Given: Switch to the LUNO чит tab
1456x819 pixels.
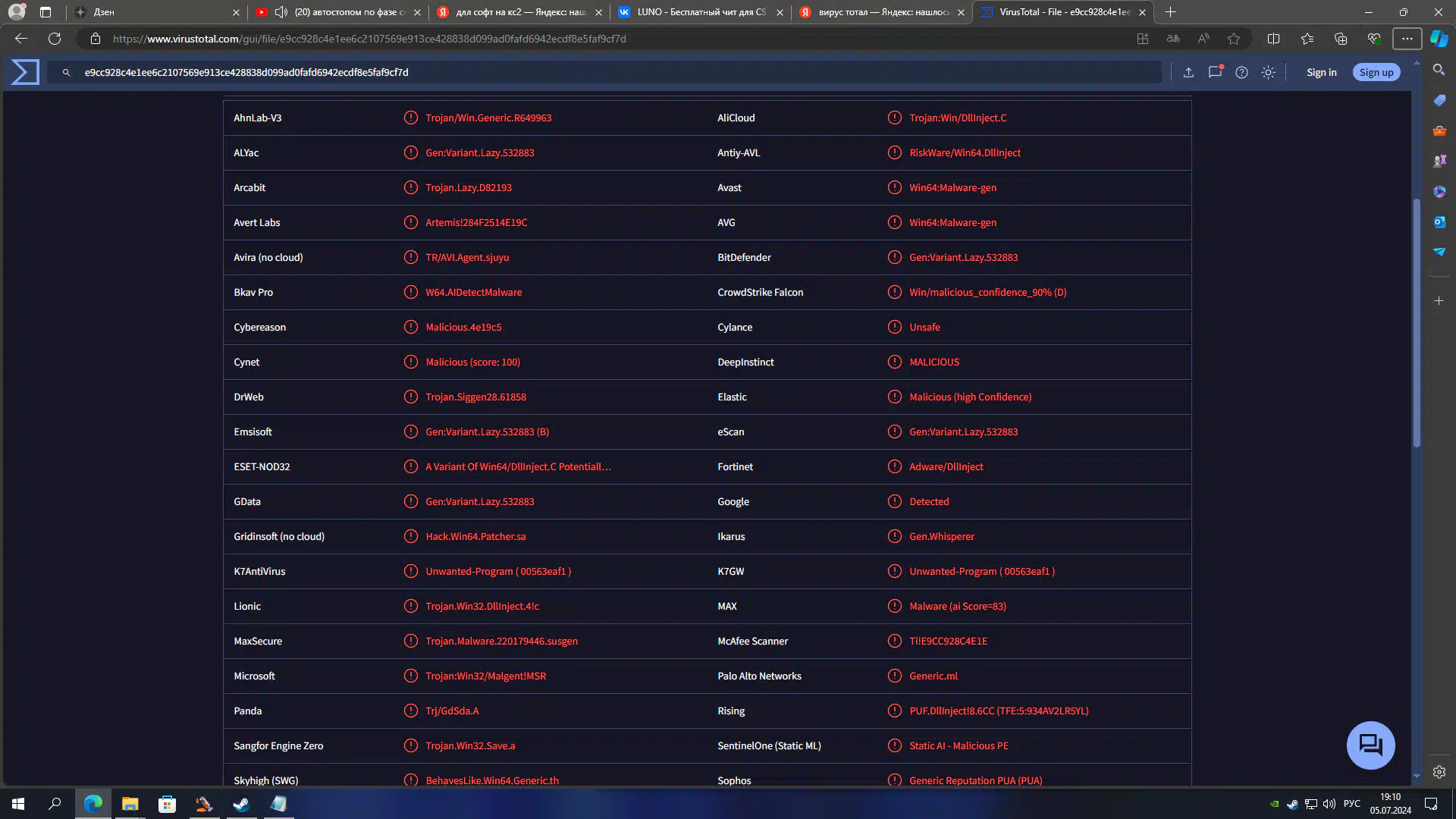Looking at the screenshot, I should (x=701, y=12).
